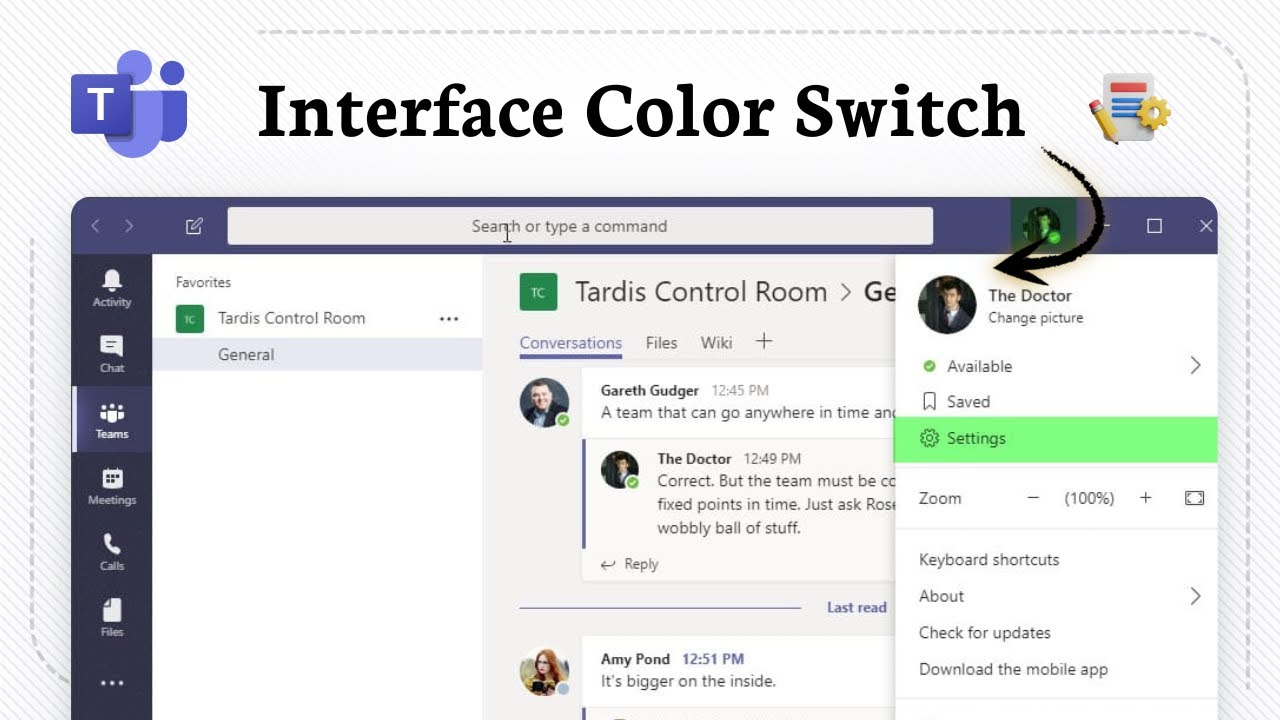Select Check for updates
The image size is (1280, 720).
click(985, 633)
